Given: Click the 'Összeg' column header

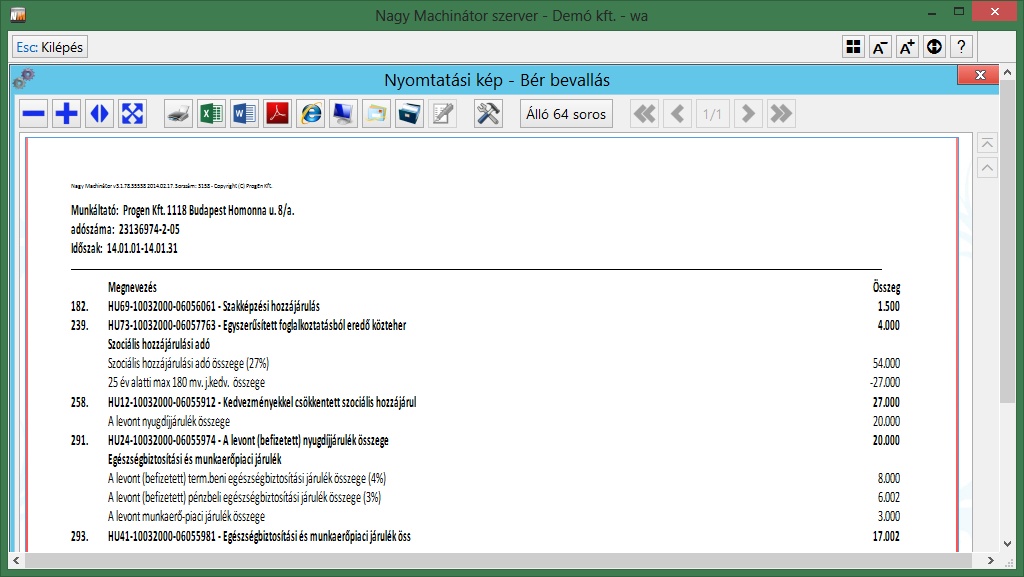Looking at the screenshot, I should pyautogui.click(x=886, y=287).
